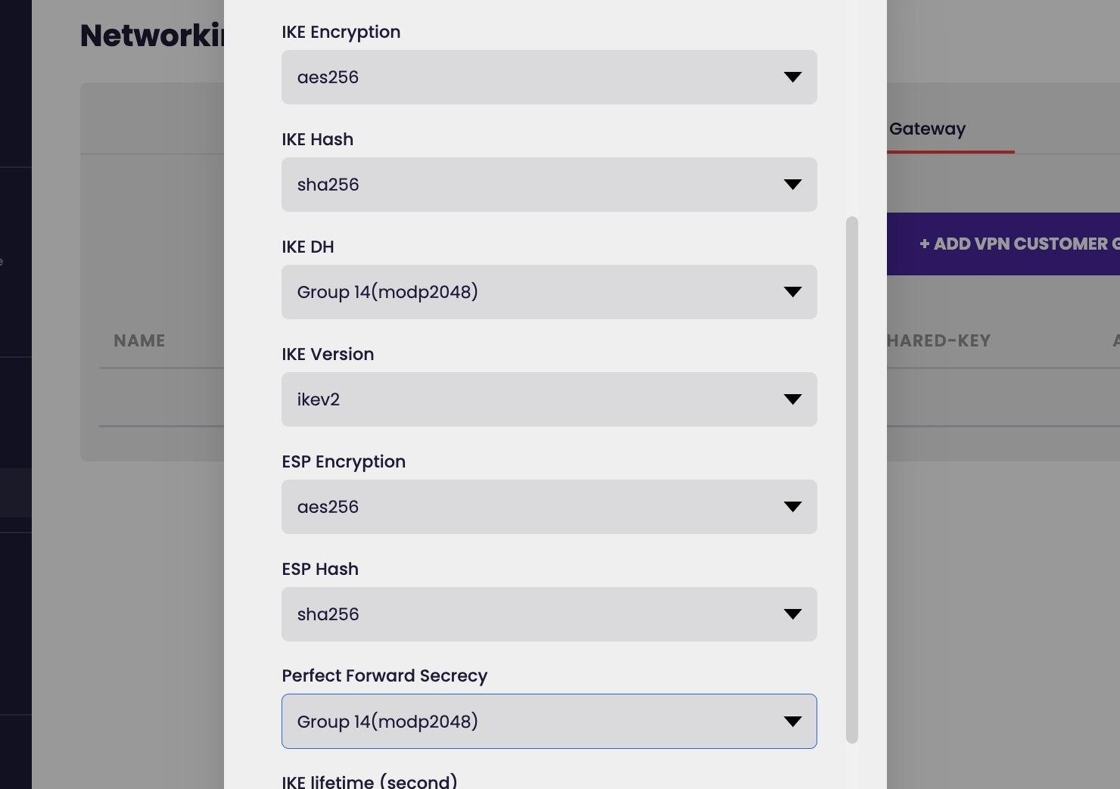Click the modal's vertical scrollbar
Viewport: 1120px width, 789px height.
[852, 480]
